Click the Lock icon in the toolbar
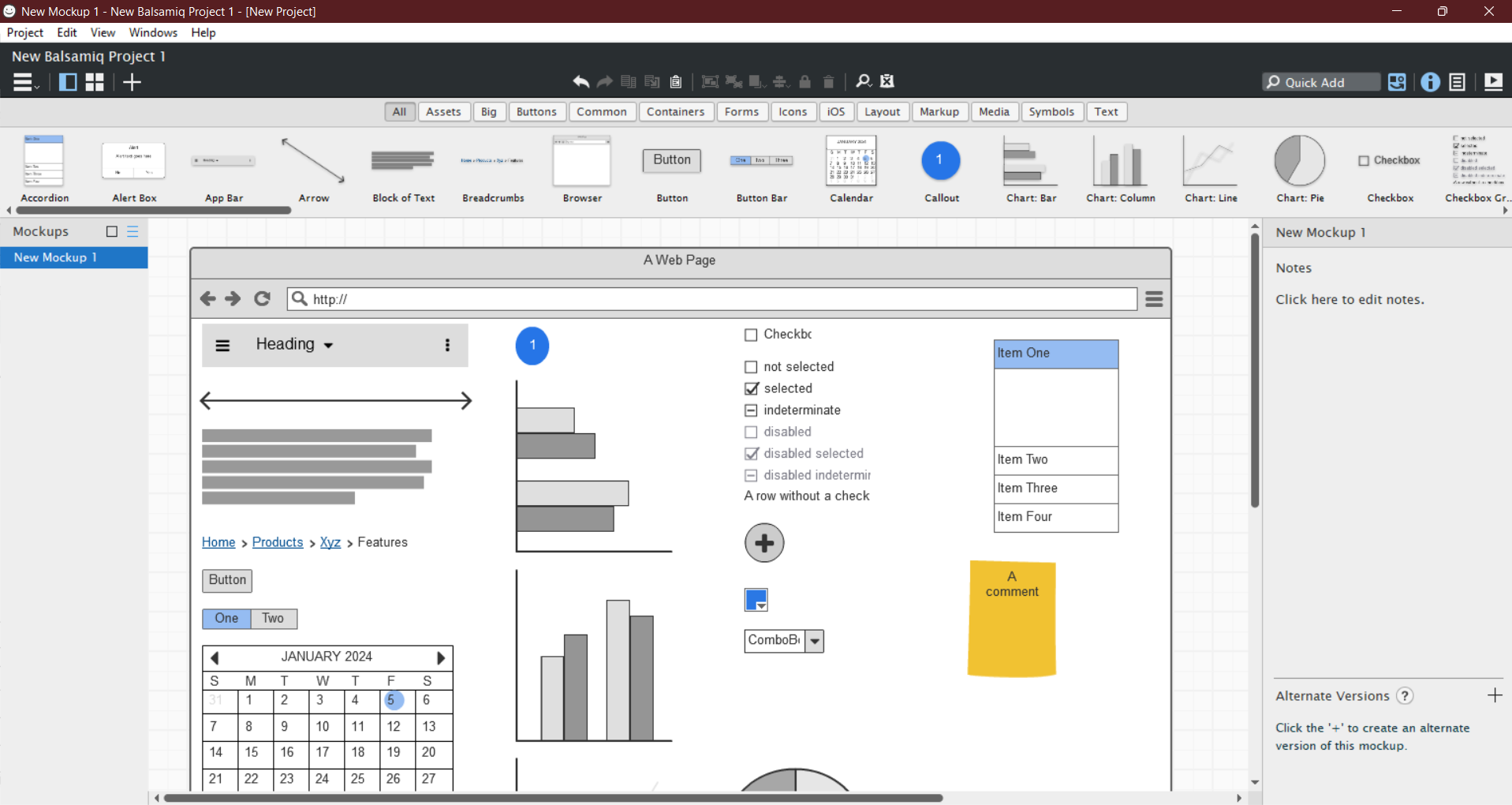 pos(805,81)
